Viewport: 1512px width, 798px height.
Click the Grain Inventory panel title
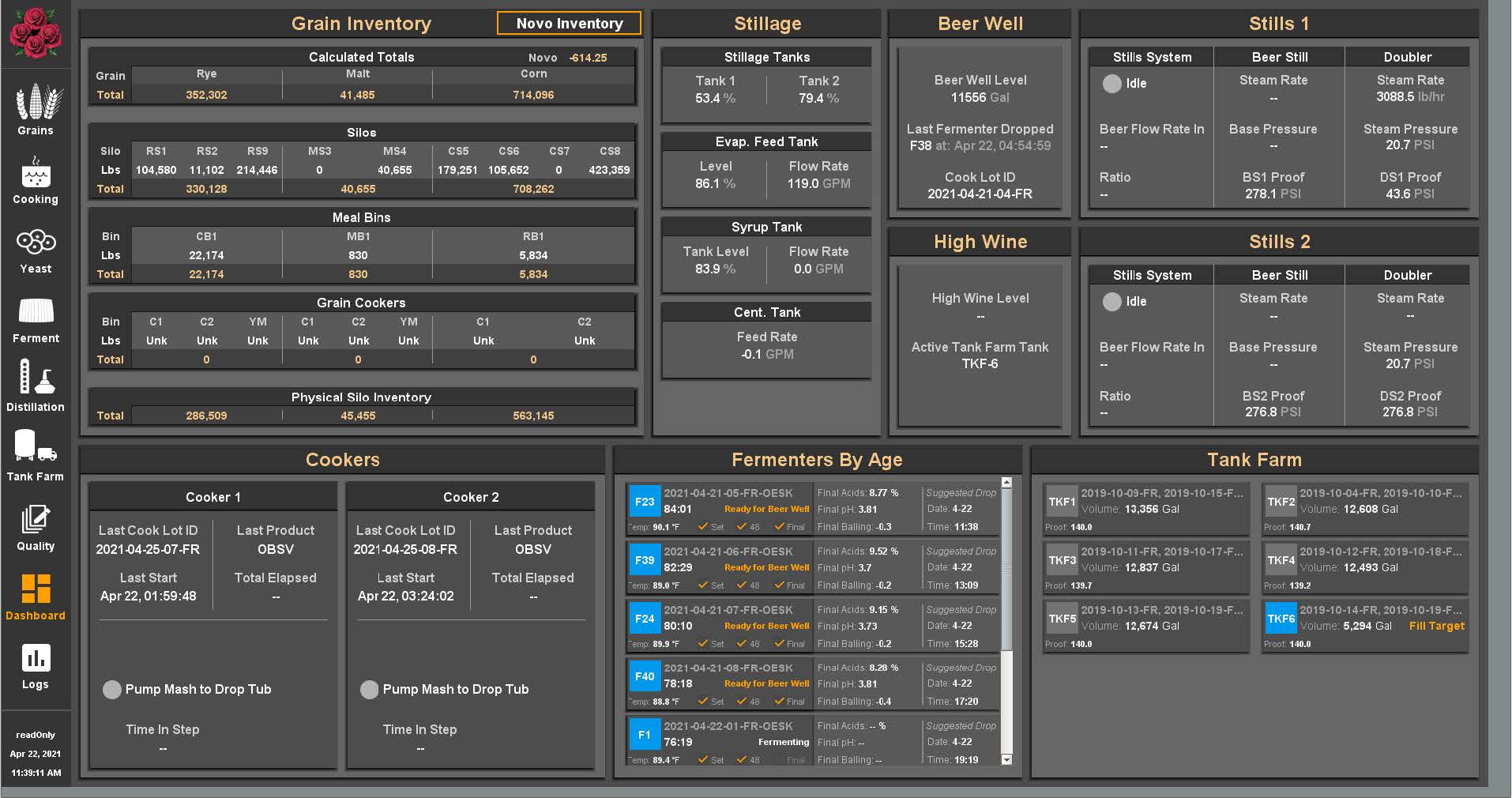click(x=361, y=24)
